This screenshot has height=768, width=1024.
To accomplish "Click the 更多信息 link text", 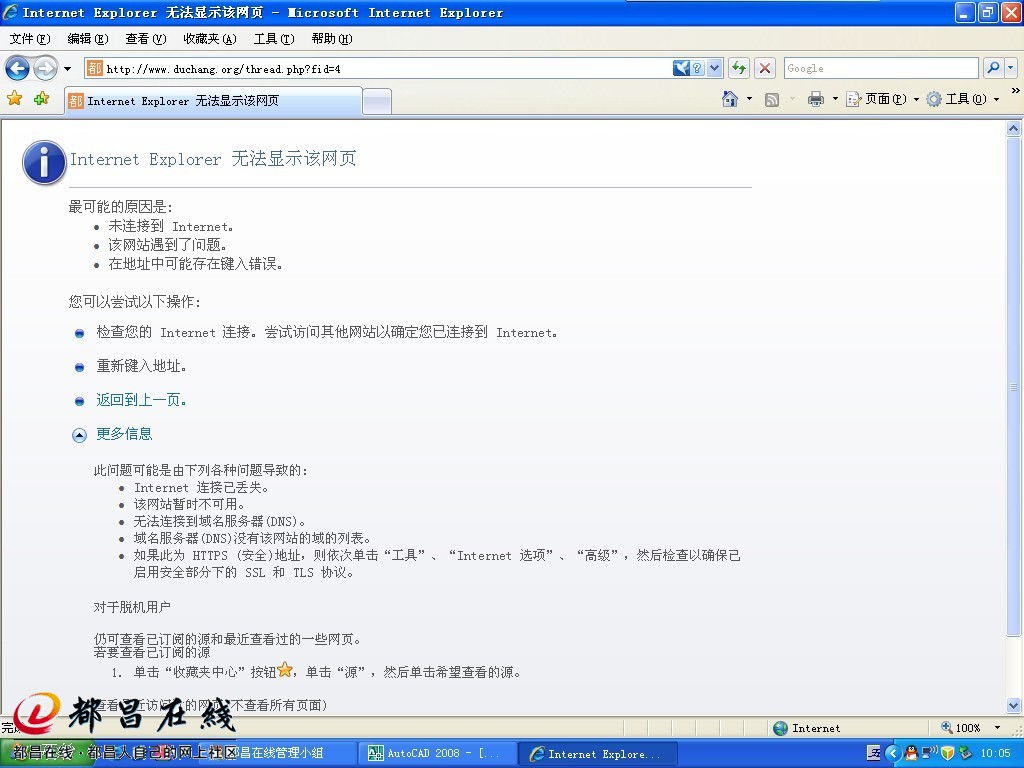I will pos(124,434).
